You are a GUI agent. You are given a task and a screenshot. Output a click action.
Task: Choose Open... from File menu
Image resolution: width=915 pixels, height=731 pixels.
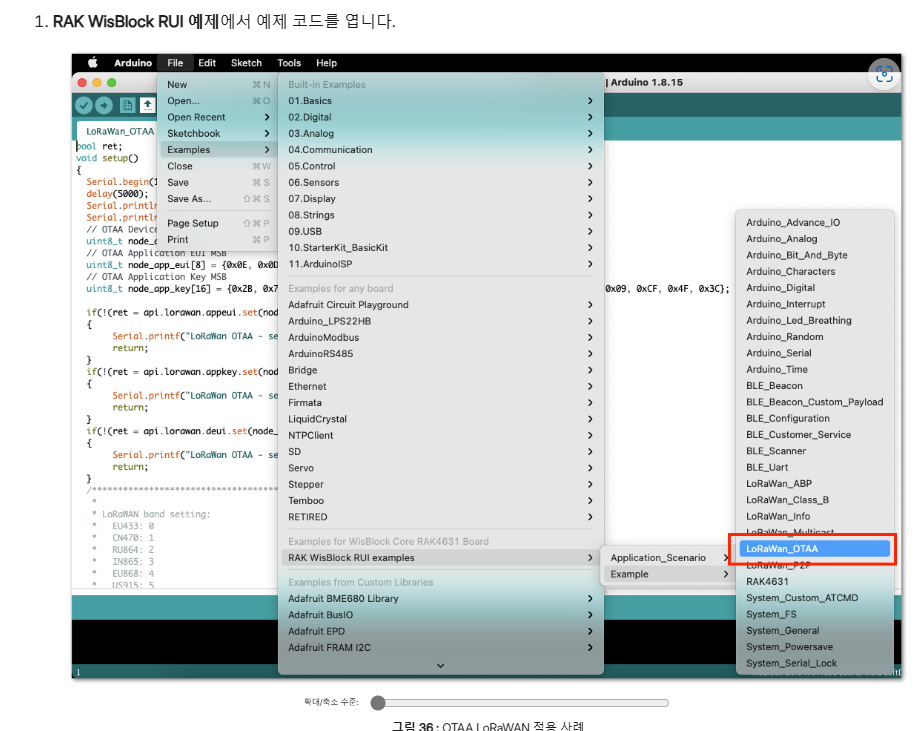(x=217, y=101)
